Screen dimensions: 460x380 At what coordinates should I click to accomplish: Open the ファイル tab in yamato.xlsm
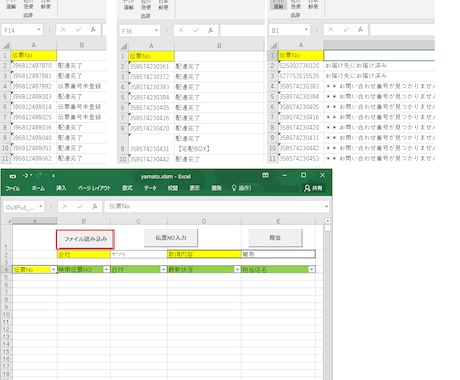click(12, 188)
